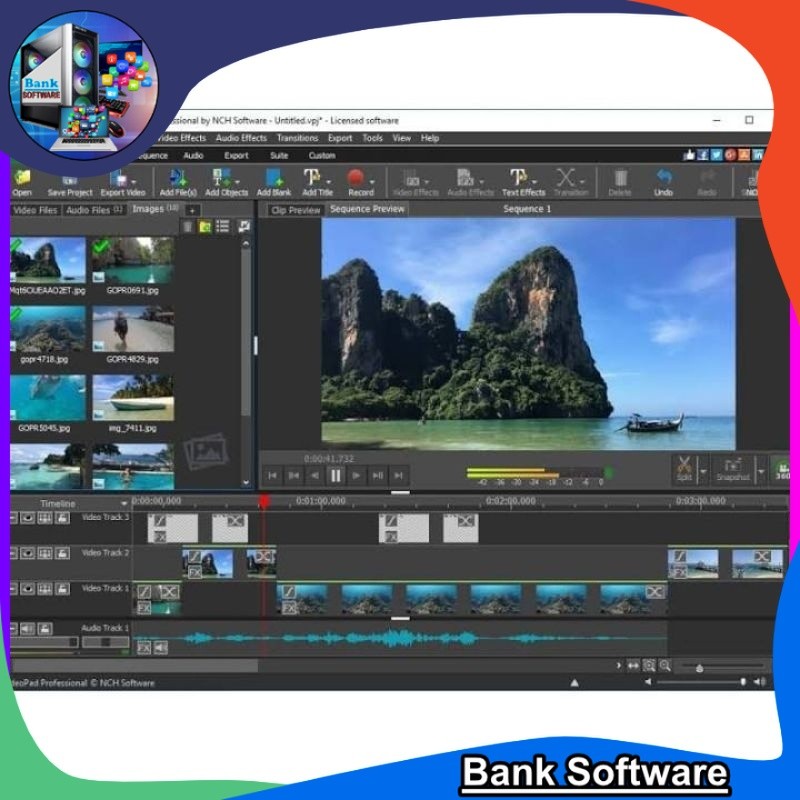800x800 pixels.
Task: Click the Save Project icon
Action: [x=70, y=180]
